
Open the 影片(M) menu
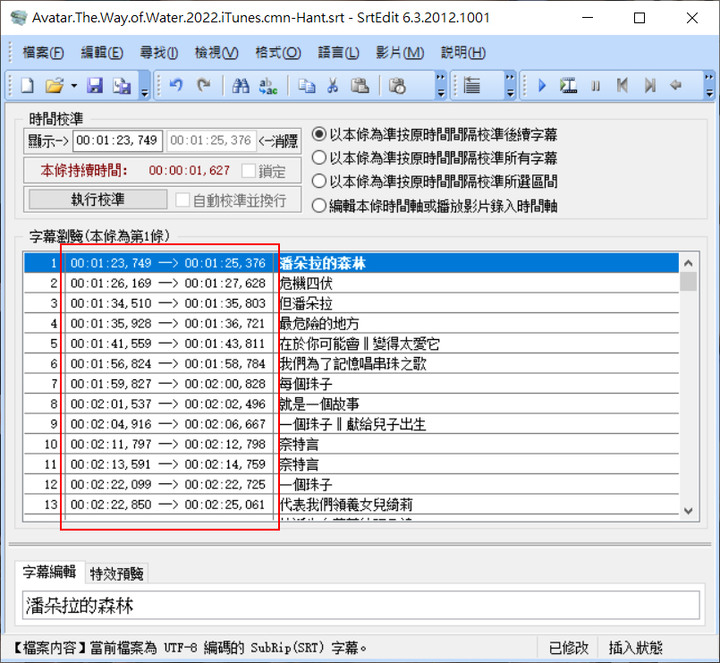(x=400, y=52)
